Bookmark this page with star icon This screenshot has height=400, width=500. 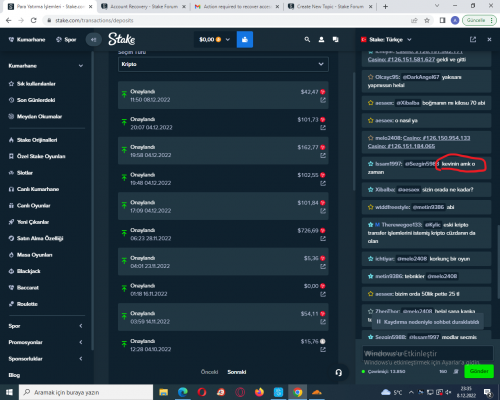click(x=427, y=20)
